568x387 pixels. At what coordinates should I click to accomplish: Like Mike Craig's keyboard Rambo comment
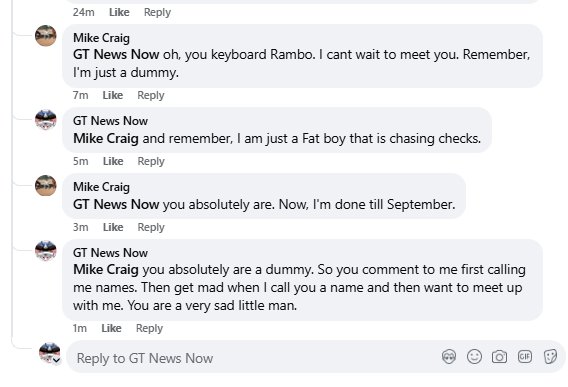point(113,95)
